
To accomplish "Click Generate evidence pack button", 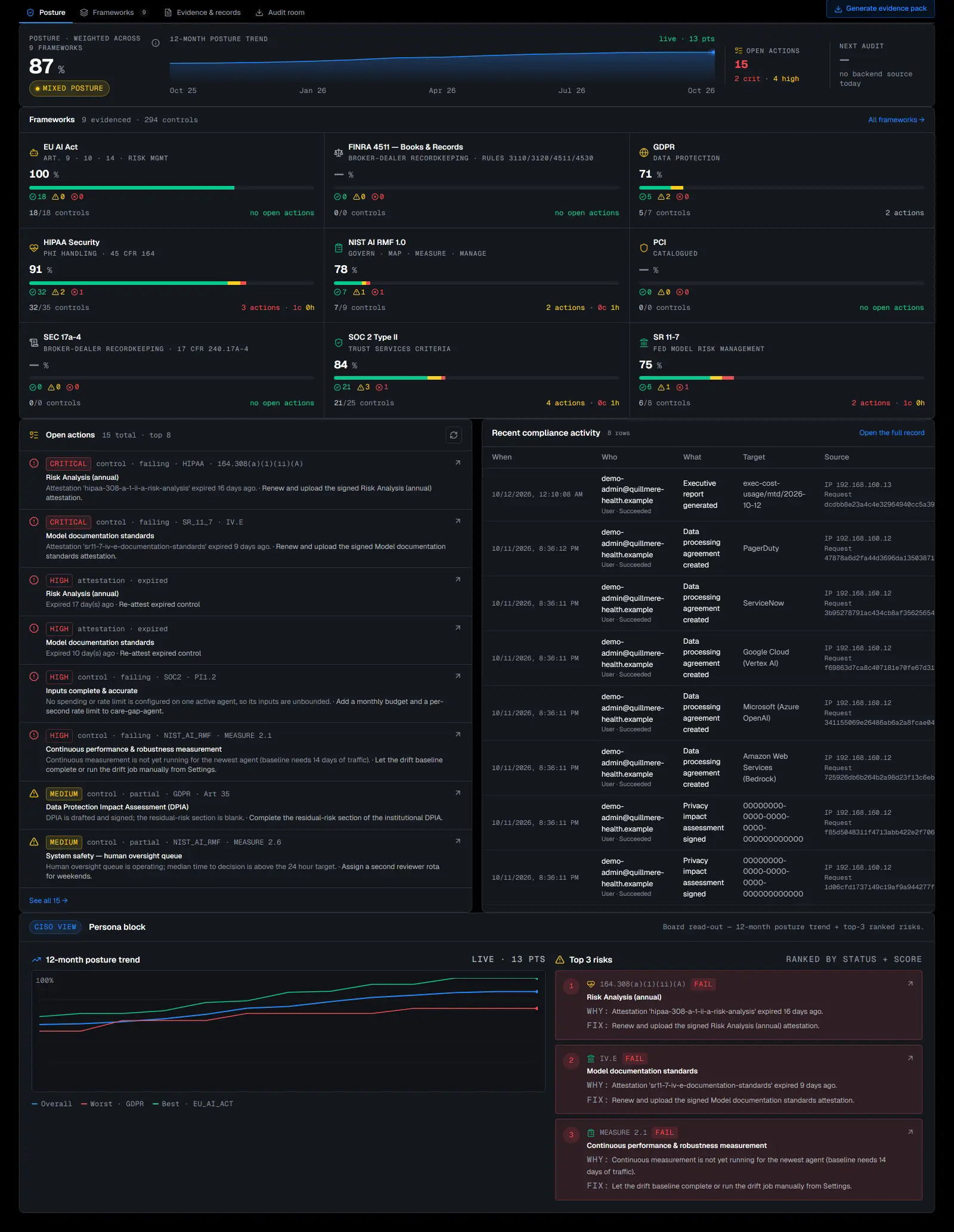I will [881, 8].
